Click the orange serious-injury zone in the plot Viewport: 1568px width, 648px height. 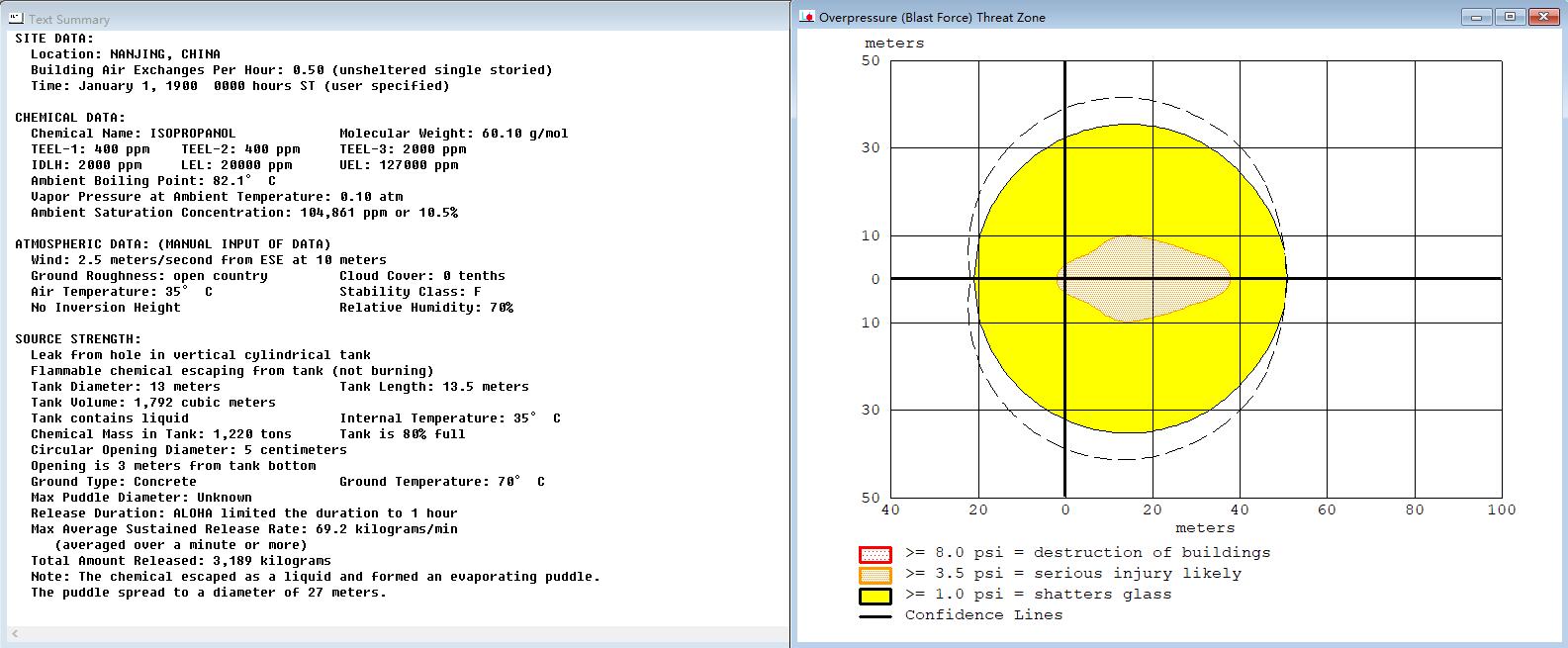1143,279
